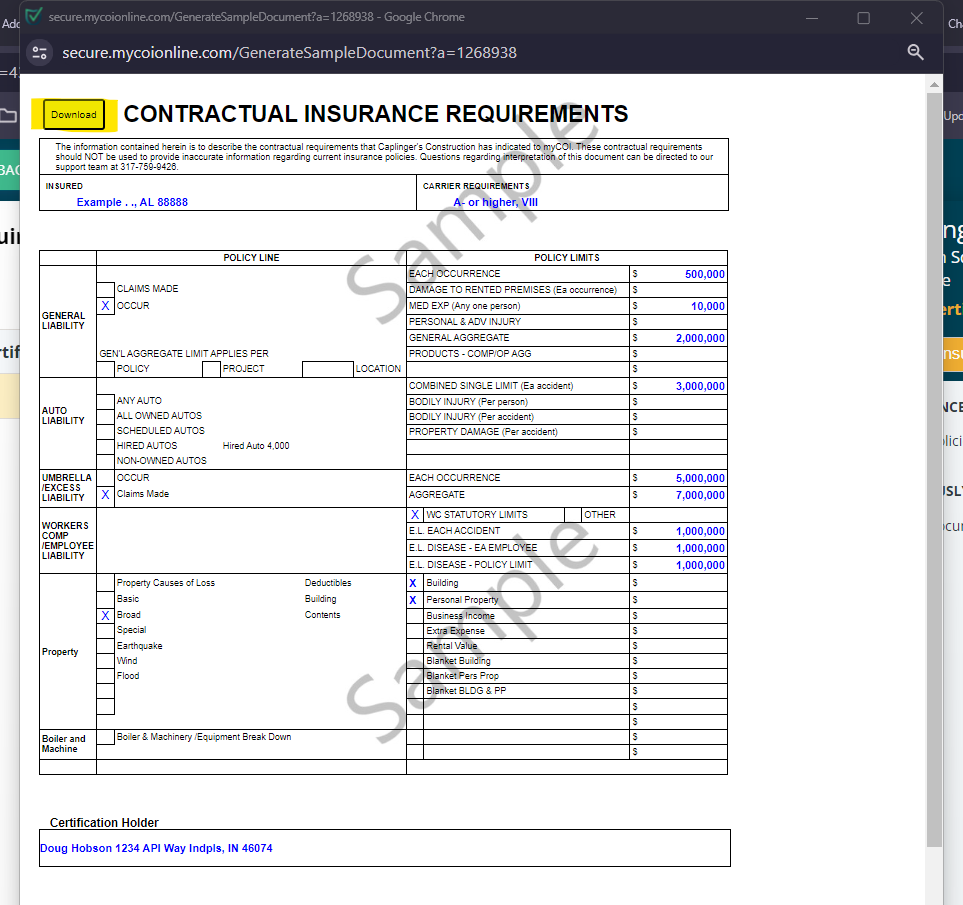
Task: Select the secure.mycoionline.com URL in address bar
Action: tap(289, 52)
